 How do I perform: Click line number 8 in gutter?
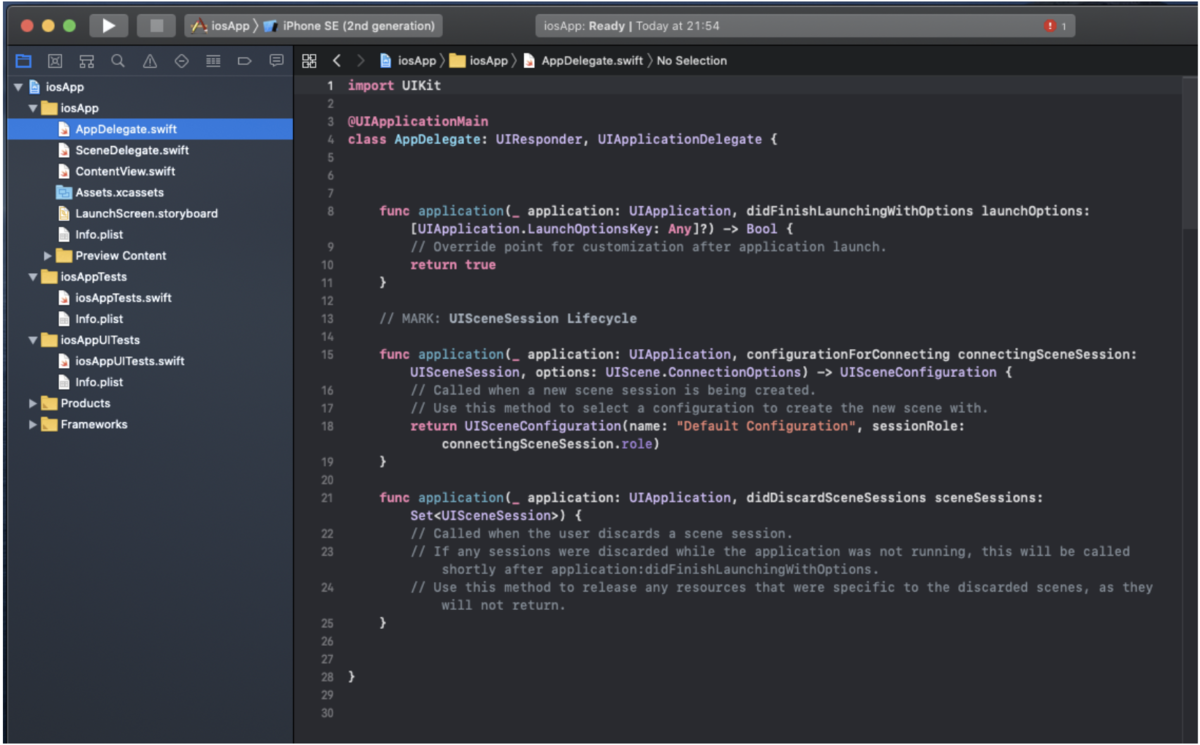tap(330, 212)
